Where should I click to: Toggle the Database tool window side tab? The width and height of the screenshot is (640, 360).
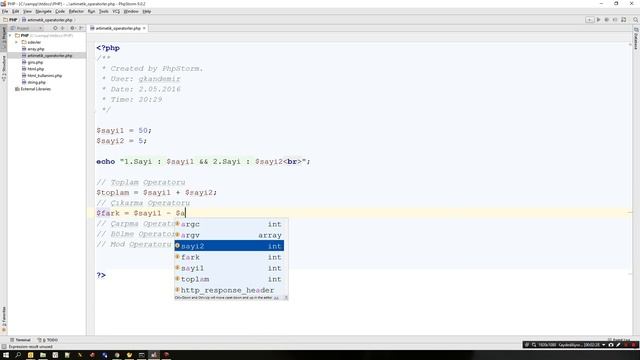point(636,38)
